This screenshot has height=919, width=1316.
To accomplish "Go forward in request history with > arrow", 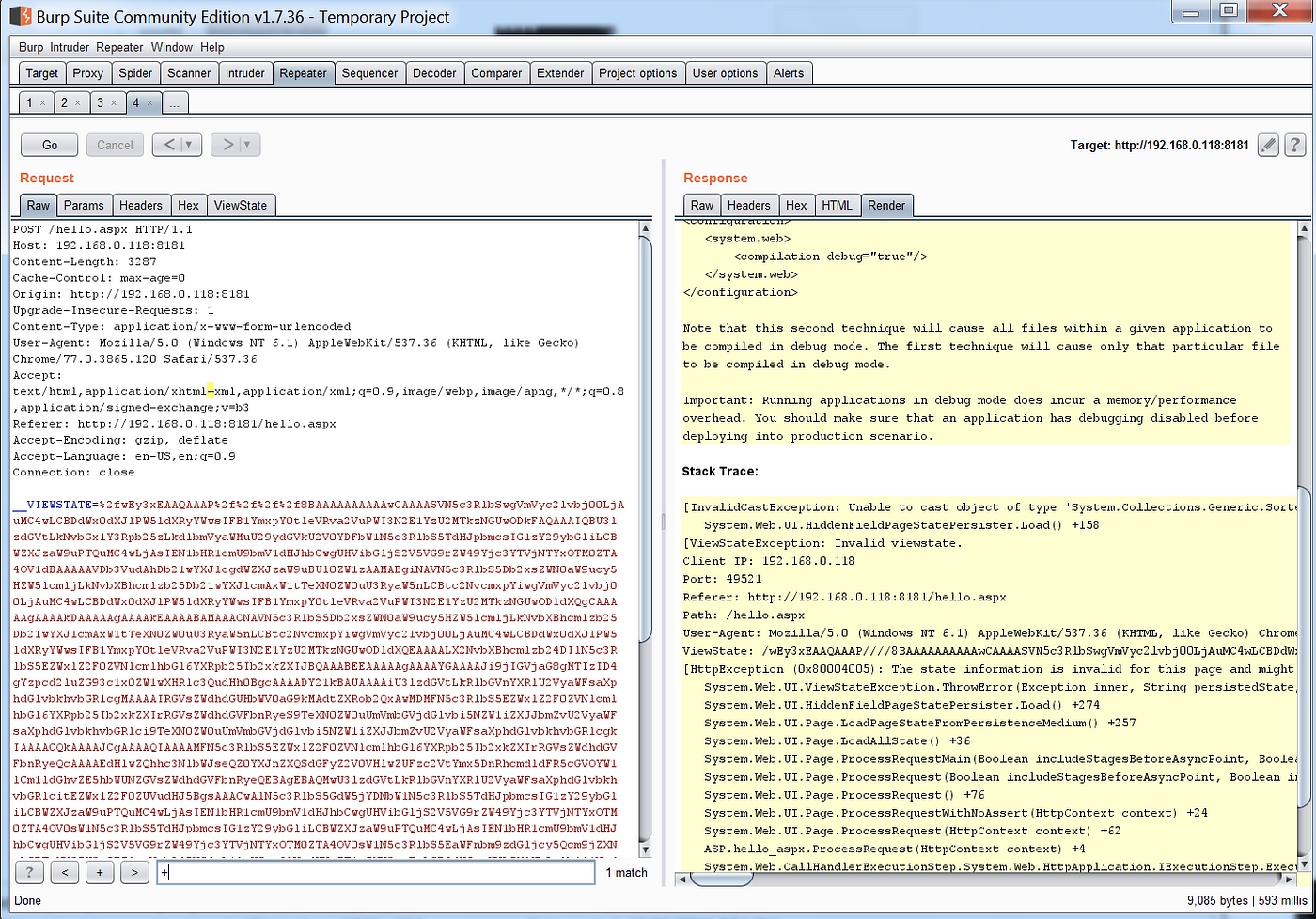I will pos(227,145).
